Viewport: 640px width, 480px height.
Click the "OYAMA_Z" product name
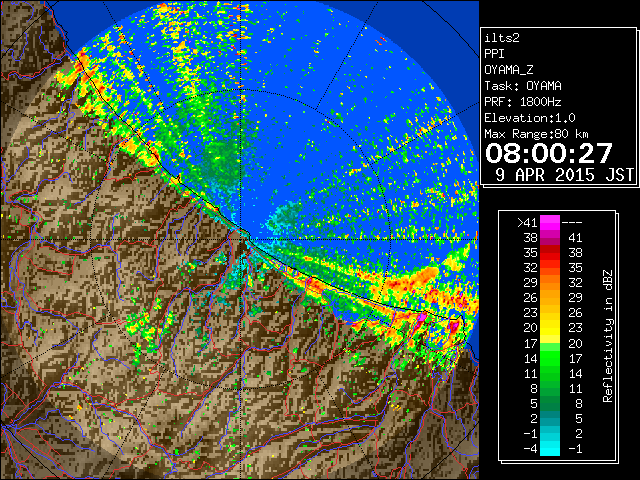[x=509, y=70]
